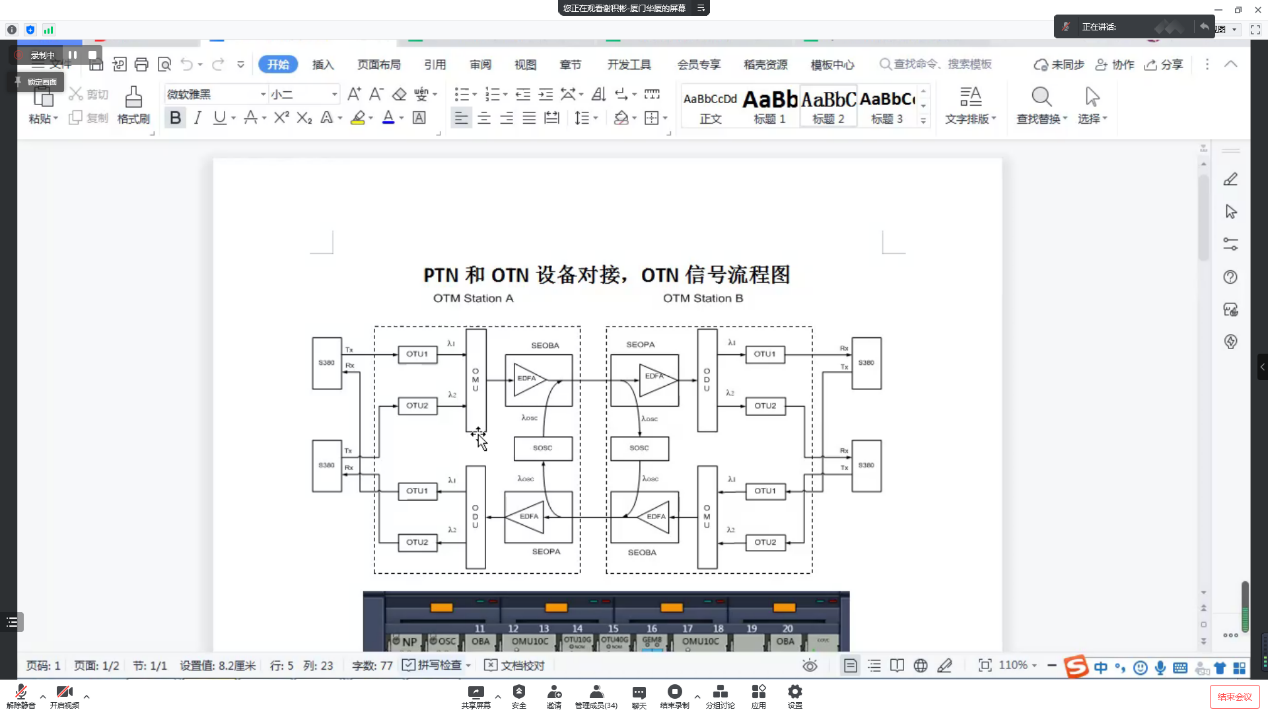Screen dimensions: 1268x714
Task: Open the Page Layout (页面布局) tab
Action: point(379,65)
